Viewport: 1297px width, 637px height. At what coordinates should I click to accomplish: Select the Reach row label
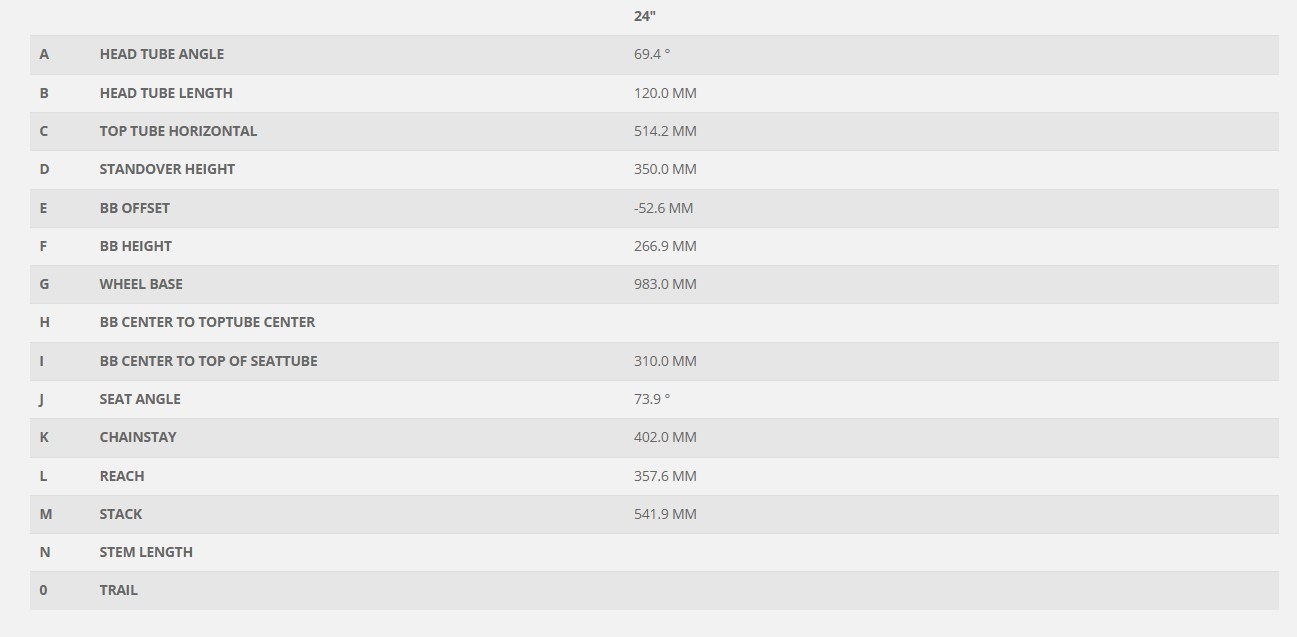pyautogui.click(x=122, y=476)
